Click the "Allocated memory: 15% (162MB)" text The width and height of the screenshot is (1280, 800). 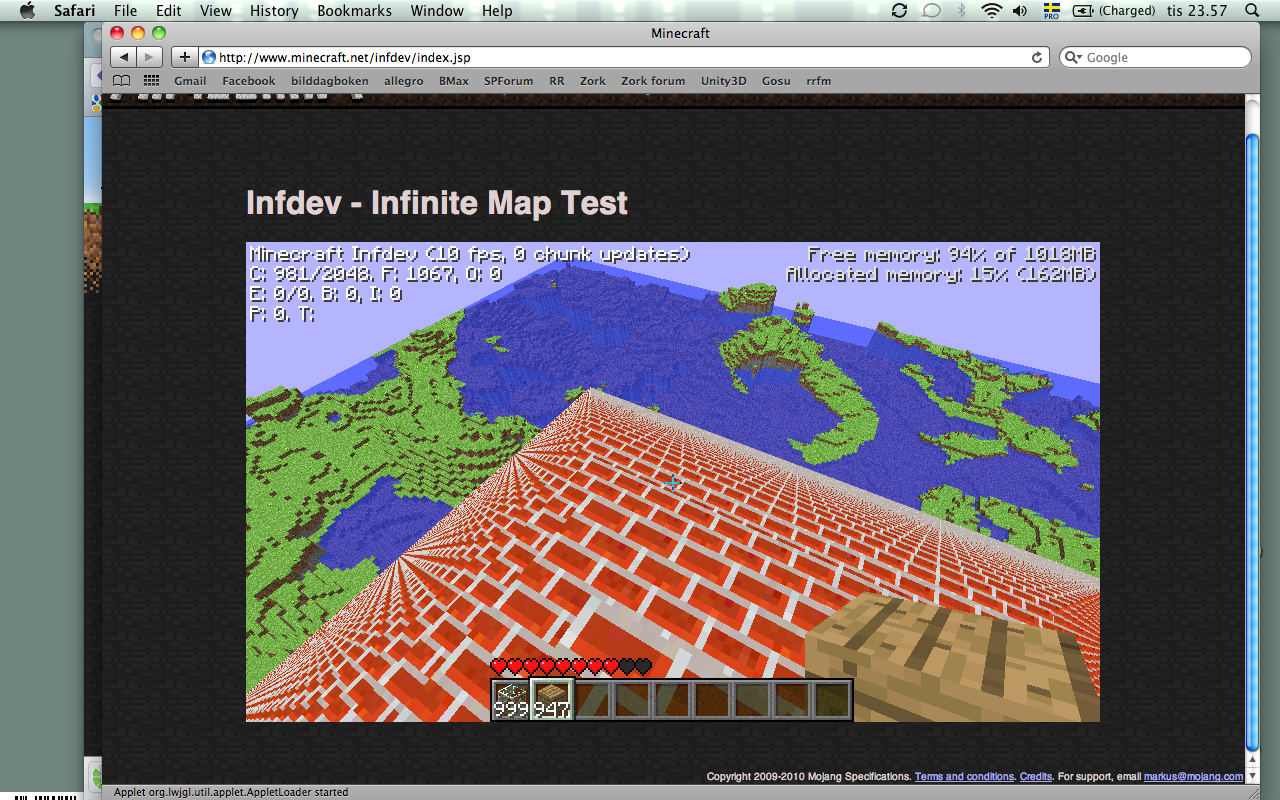[x=941, y=274]
